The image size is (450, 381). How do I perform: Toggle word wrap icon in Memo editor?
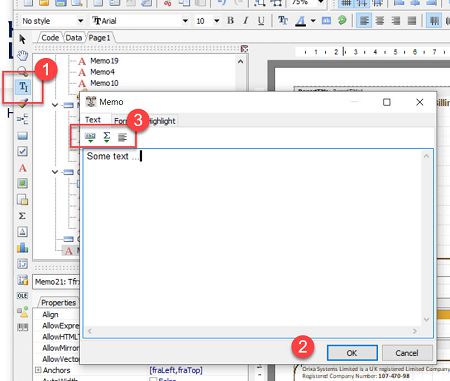pyautogui.click(x=122, y=137)
